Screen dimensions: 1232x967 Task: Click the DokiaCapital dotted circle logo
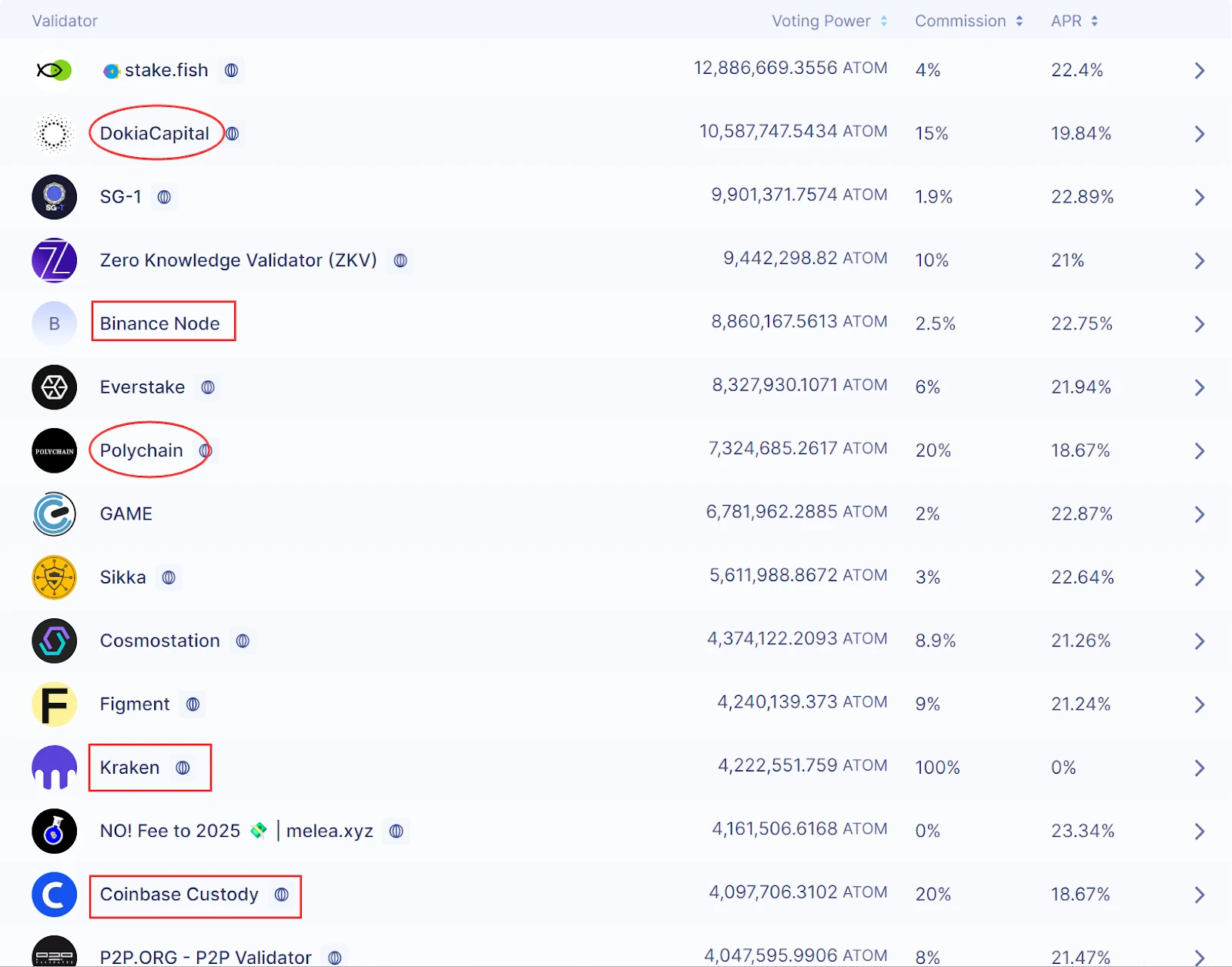click(x=54, y=134)
